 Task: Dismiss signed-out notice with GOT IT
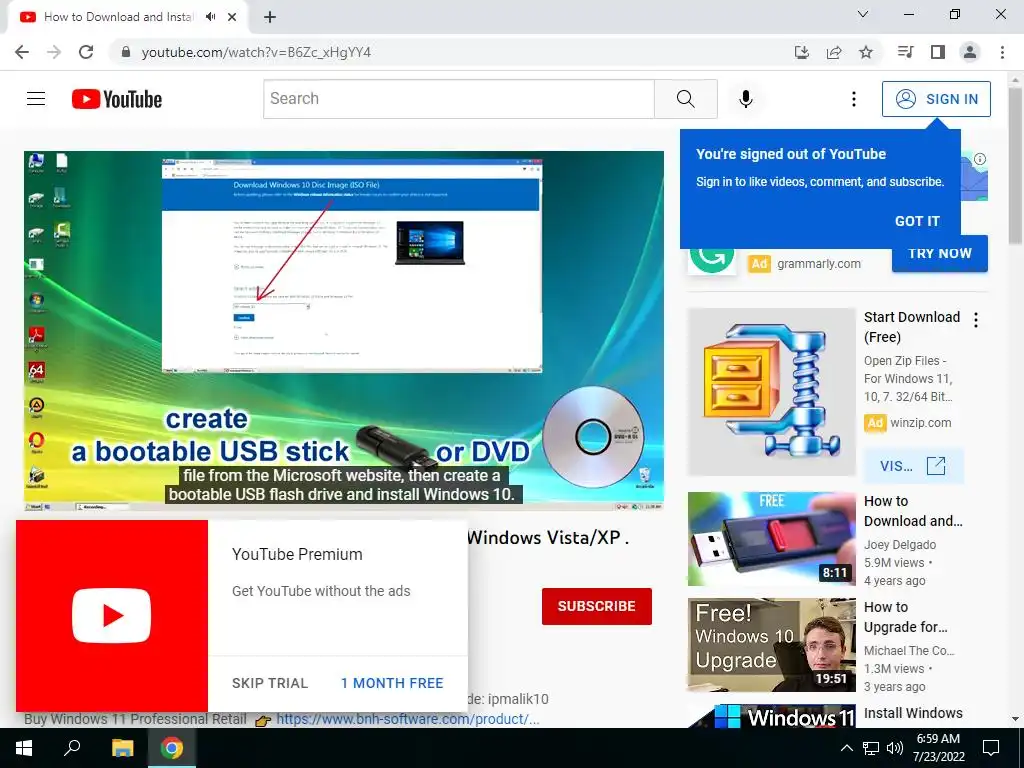click(917, 221)
